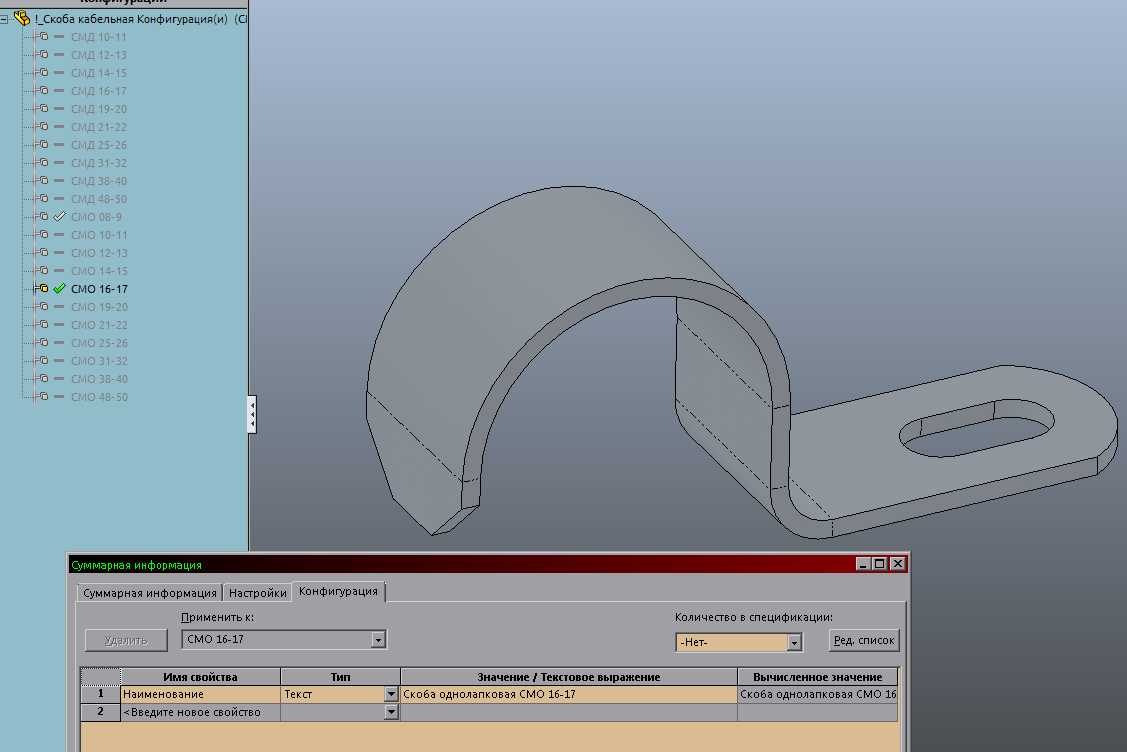
Task: Click the Удалить button
Action: (x=126, y=641)
